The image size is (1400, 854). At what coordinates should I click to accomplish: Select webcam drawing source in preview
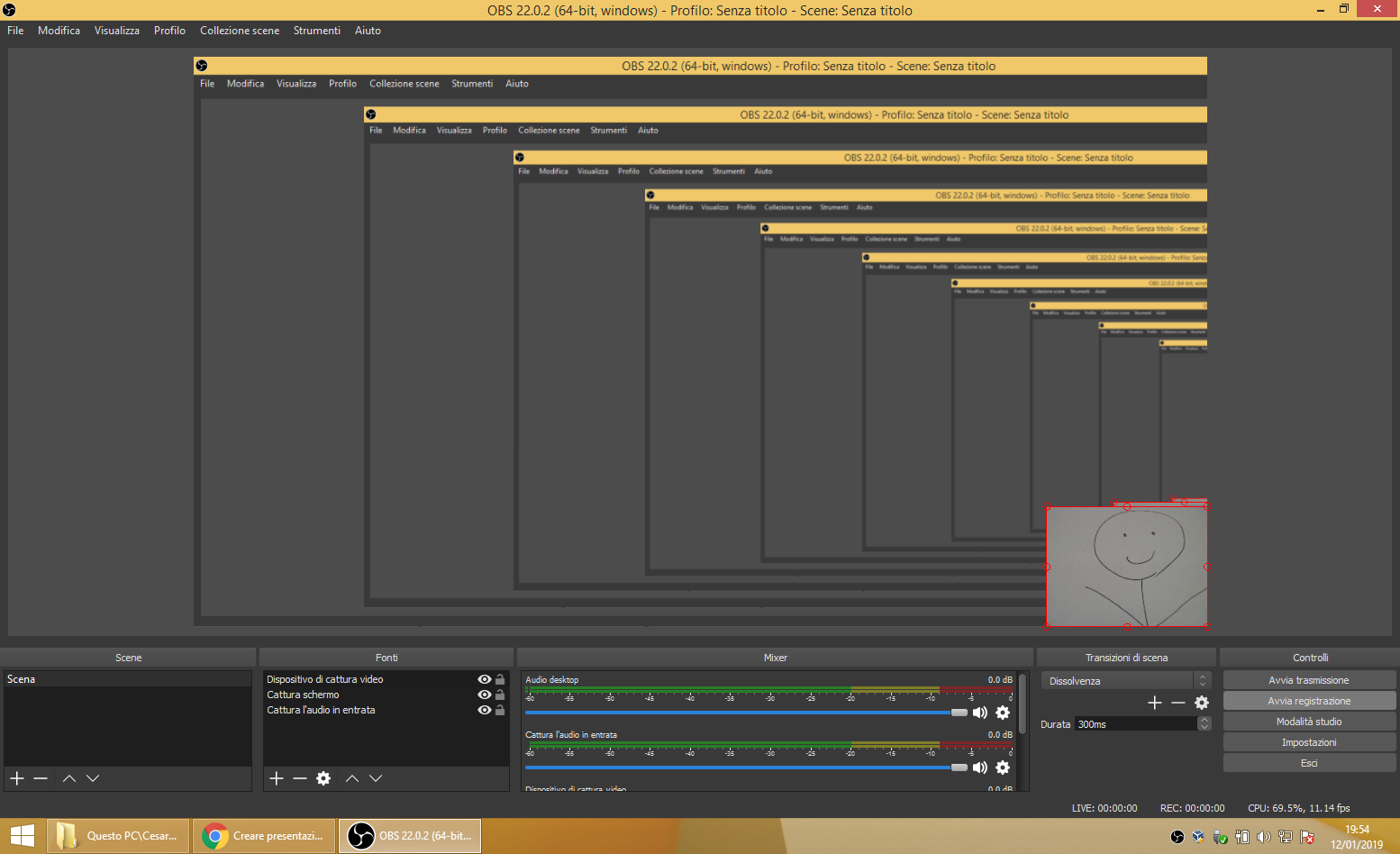click(x=1127, y=566)
